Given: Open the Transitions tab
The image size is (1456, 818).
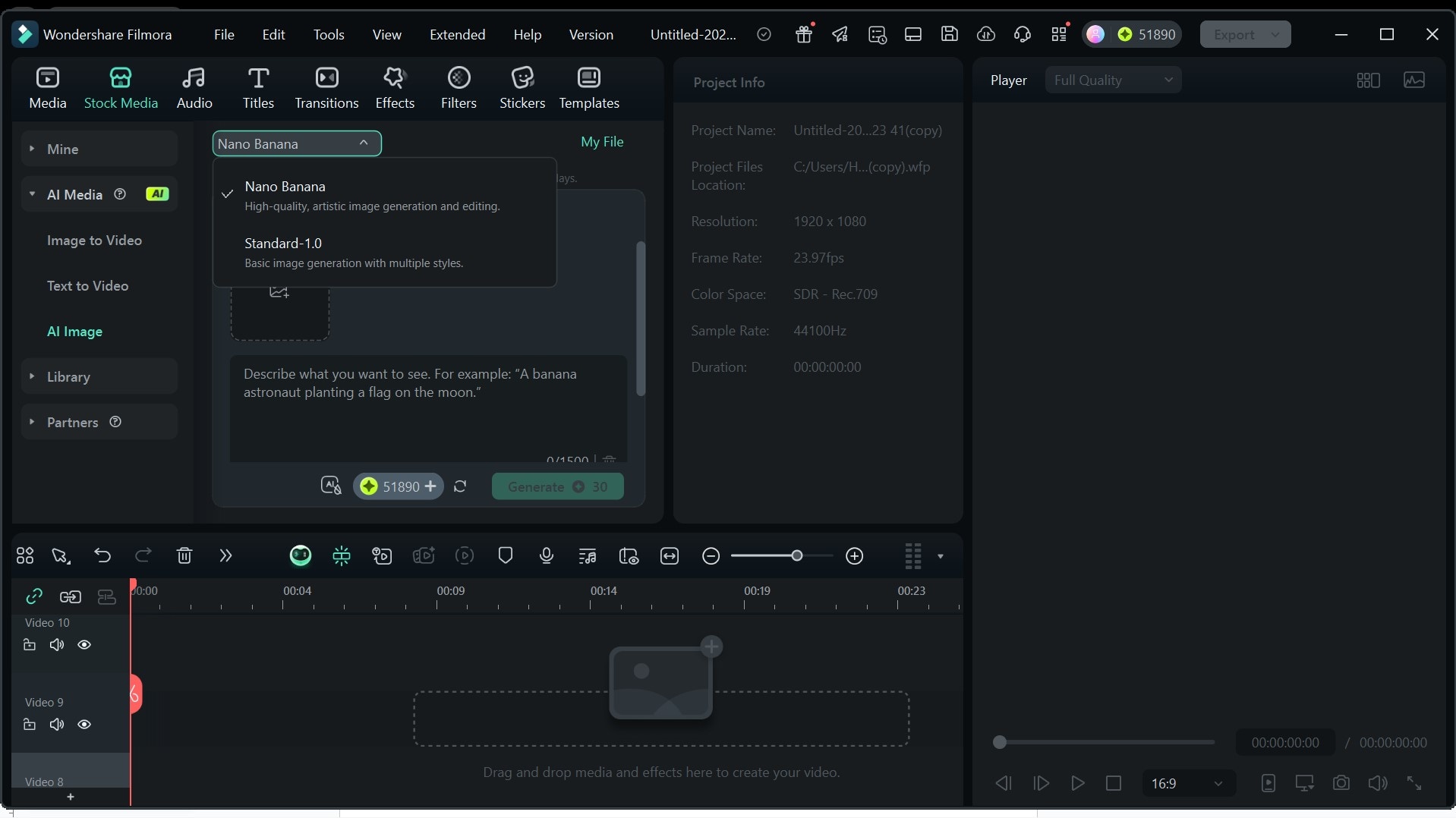Looking at the screenshot, I should coord(326,88).
